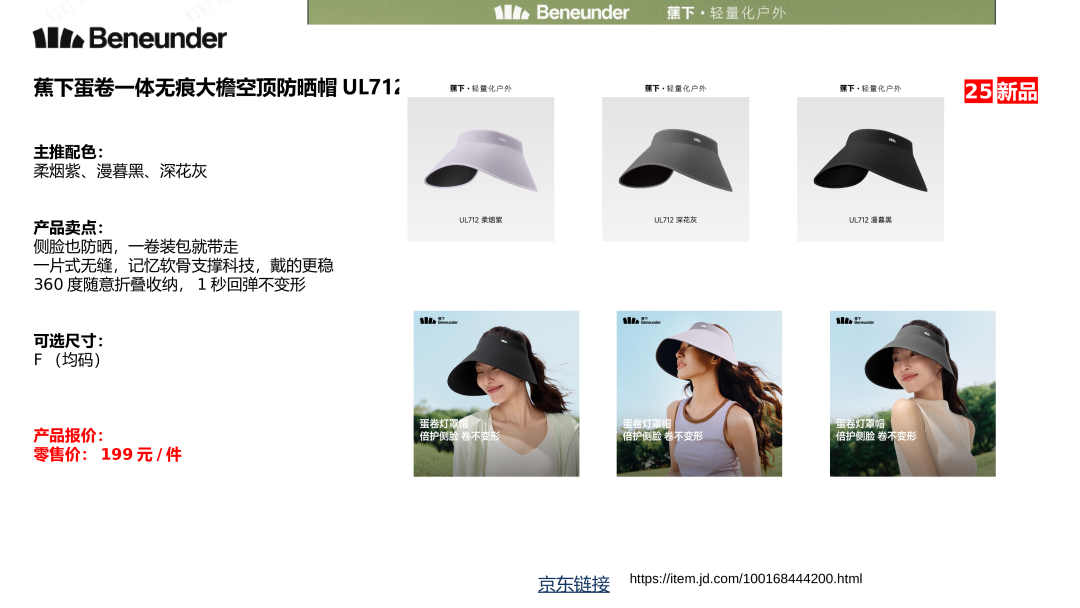1080x608 pixels.
Task: Open the UL712 漫暮黑 visor product image
Action: coord(871,169)
